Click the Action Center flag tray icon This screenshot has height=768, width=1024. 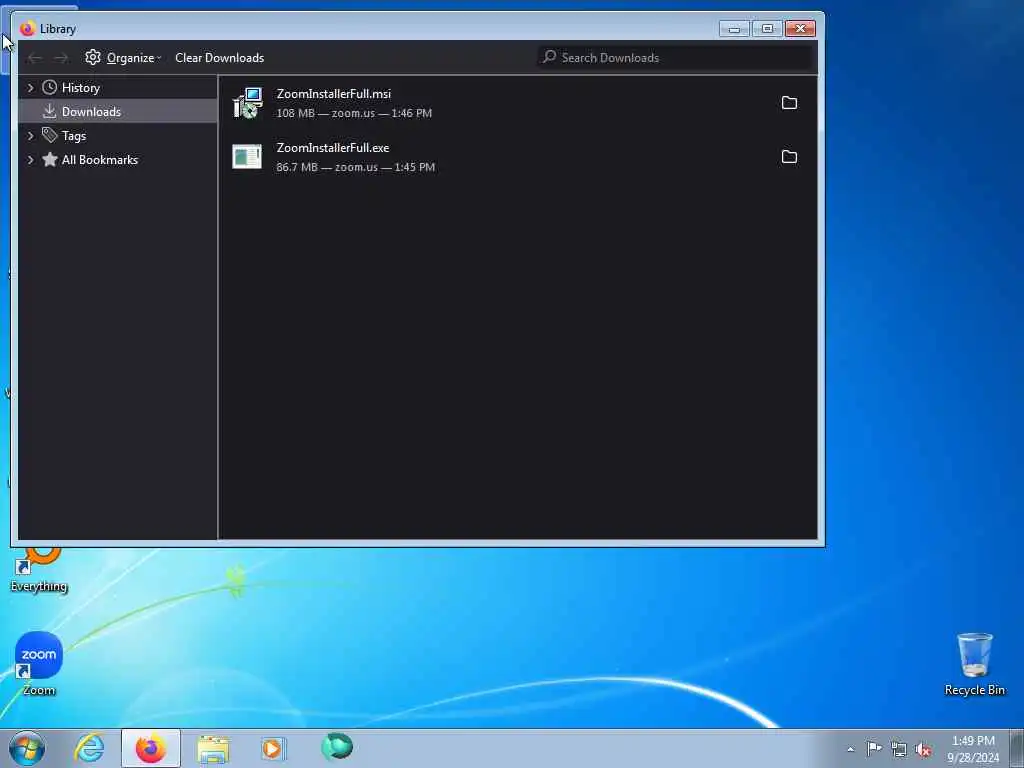click(874, 748)
